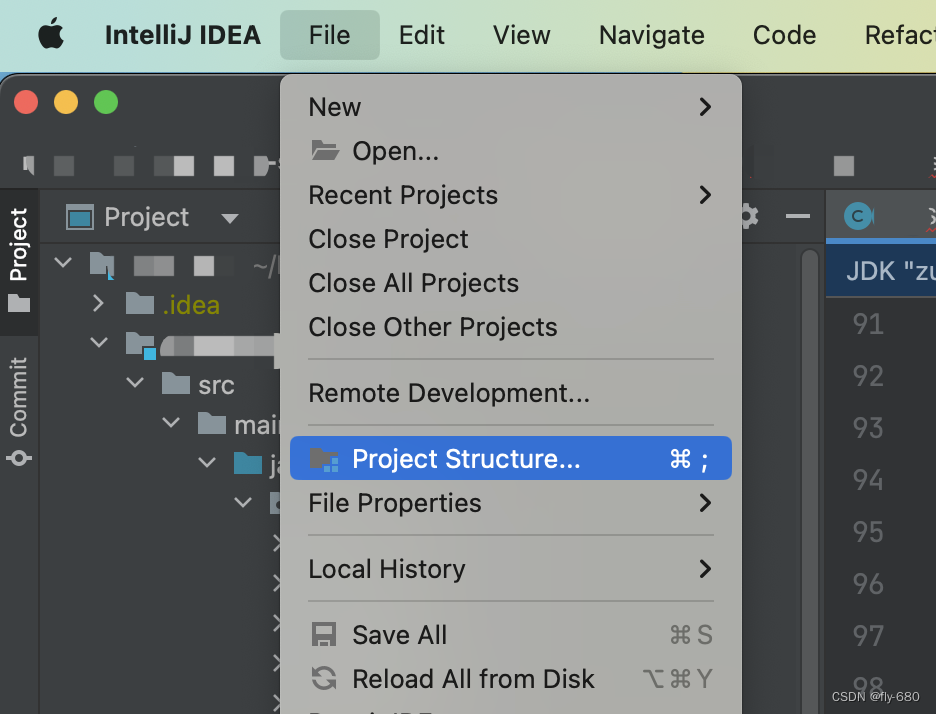Click line number 97 in gutter

tap(868, 635)
